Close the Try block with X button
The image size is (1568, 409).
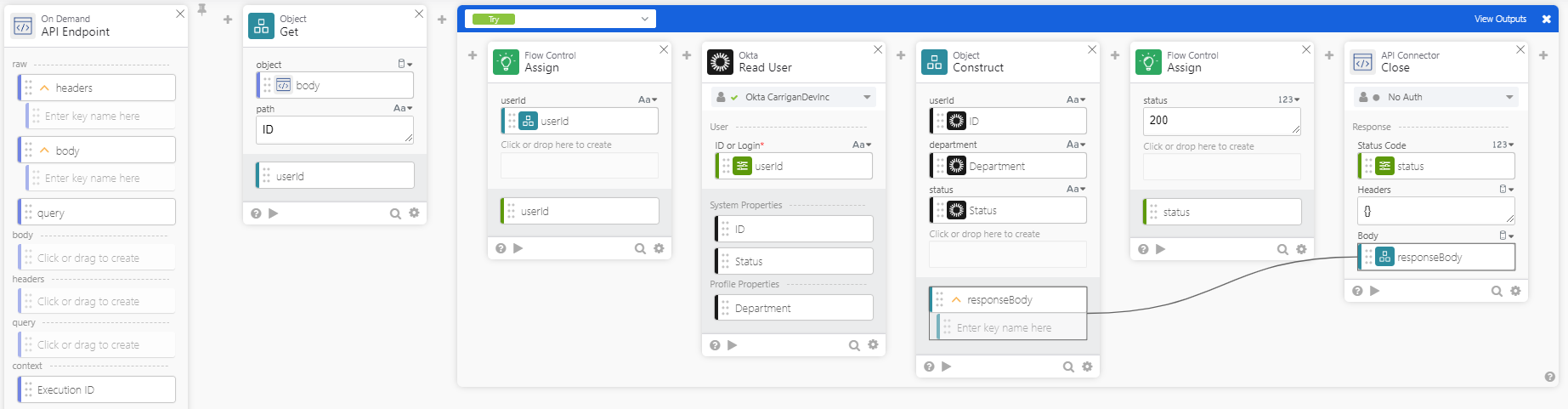pos(1546,19)
